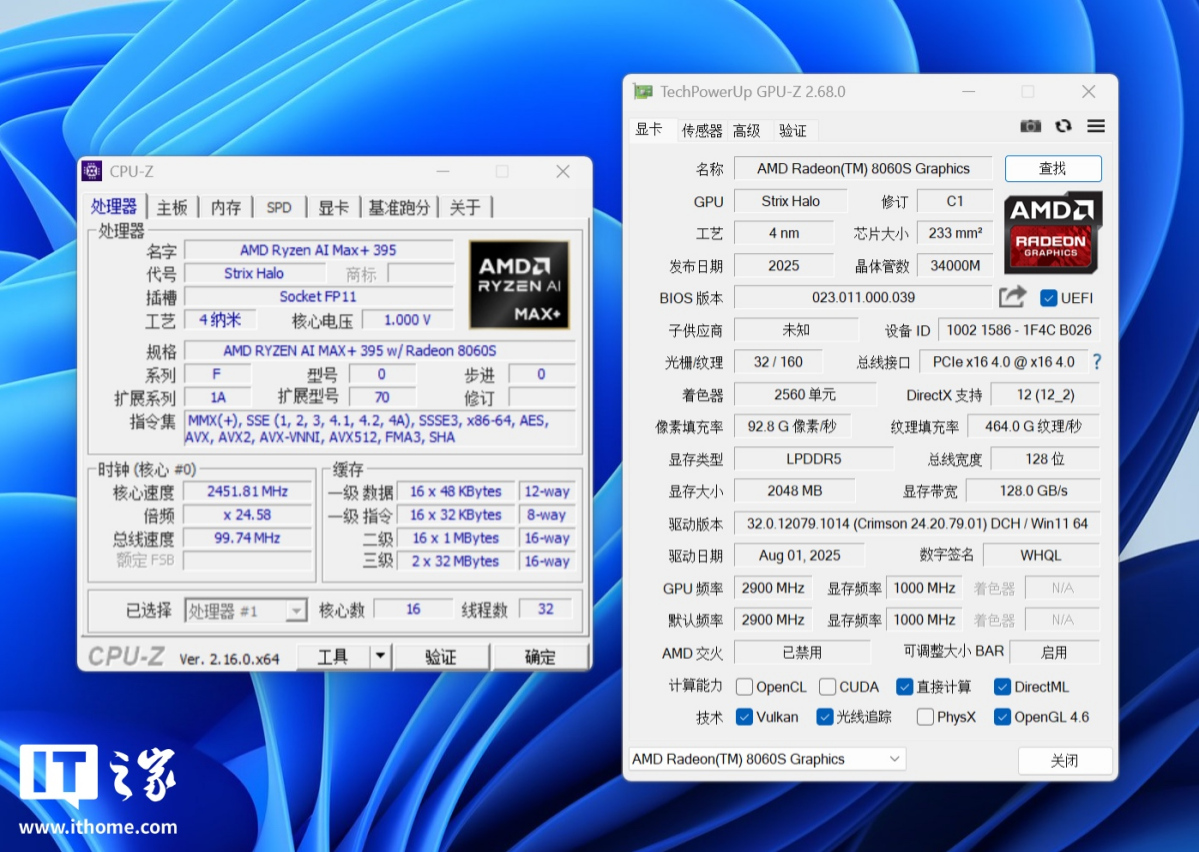The height and width of the screenshot is (852, 1199).
Task: Enable the PhysX checkbox
Action: [x=925, y=717]
